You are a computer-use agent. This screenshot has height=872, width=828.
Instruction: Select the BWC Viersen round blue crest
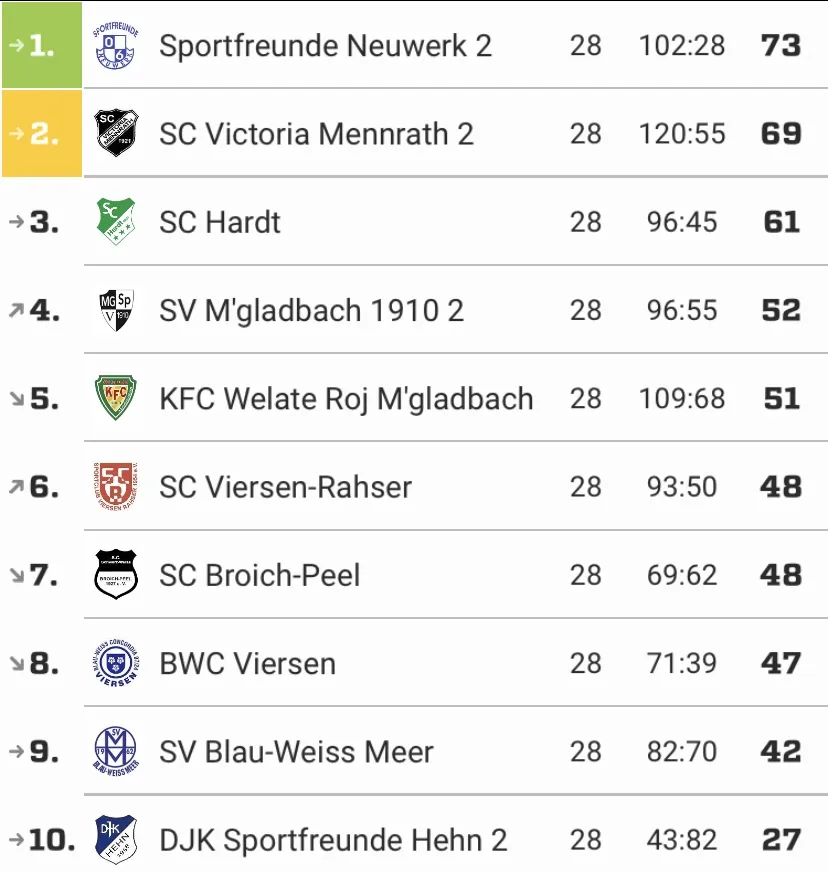click(116, 663)
